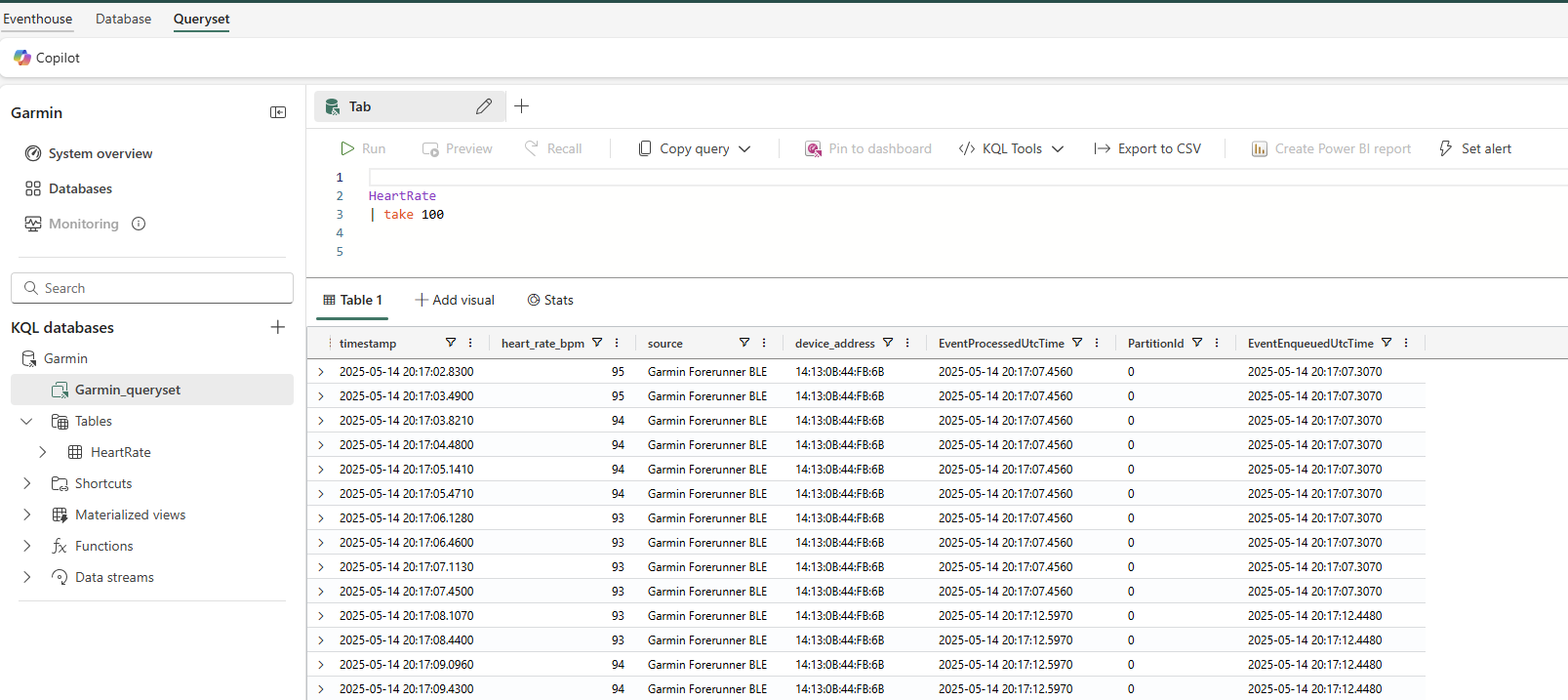This screenshot has width=1568, height=700.
Task: Open the Copy query dropdown
Action: tap(744, 149)
